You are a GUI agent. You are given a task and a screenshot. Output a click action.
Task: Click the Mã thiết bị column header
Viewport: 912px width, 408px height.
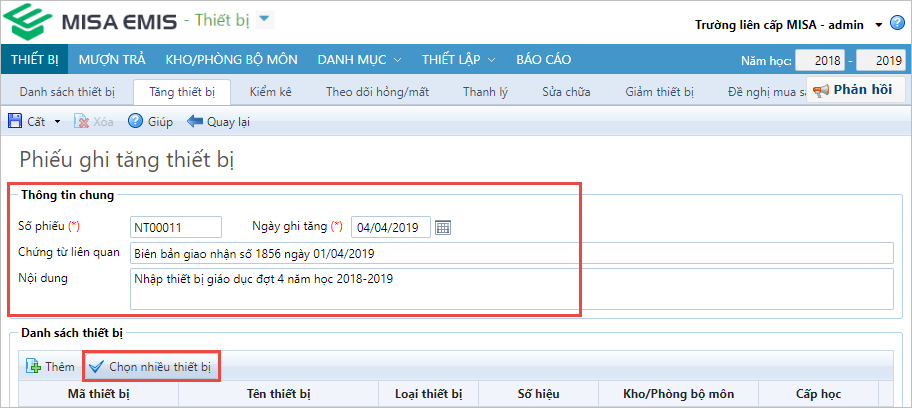98,394
